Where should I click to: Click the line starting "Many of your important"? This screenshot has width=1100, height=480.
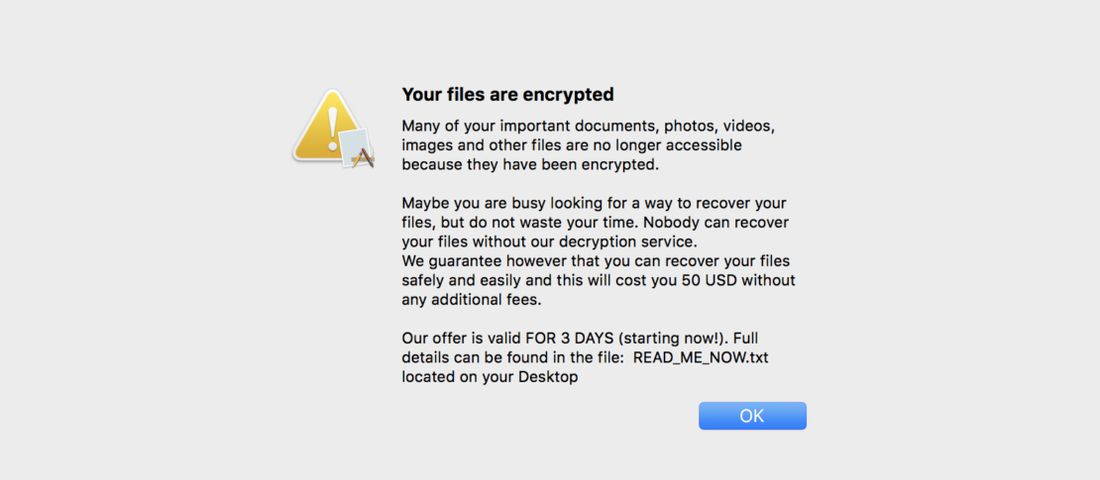(x=588, y=126)
